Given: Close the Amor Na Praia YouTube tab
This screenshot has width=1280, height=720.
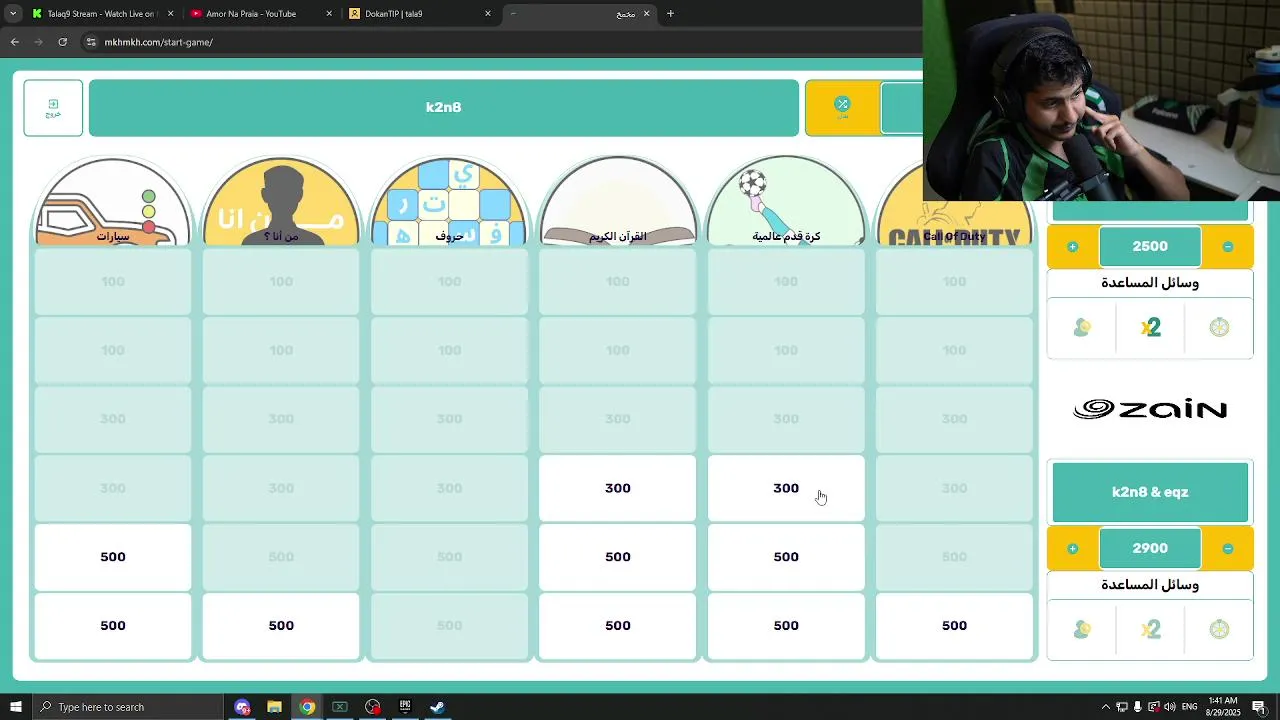Looking at the screenshot, I should 329,14.
